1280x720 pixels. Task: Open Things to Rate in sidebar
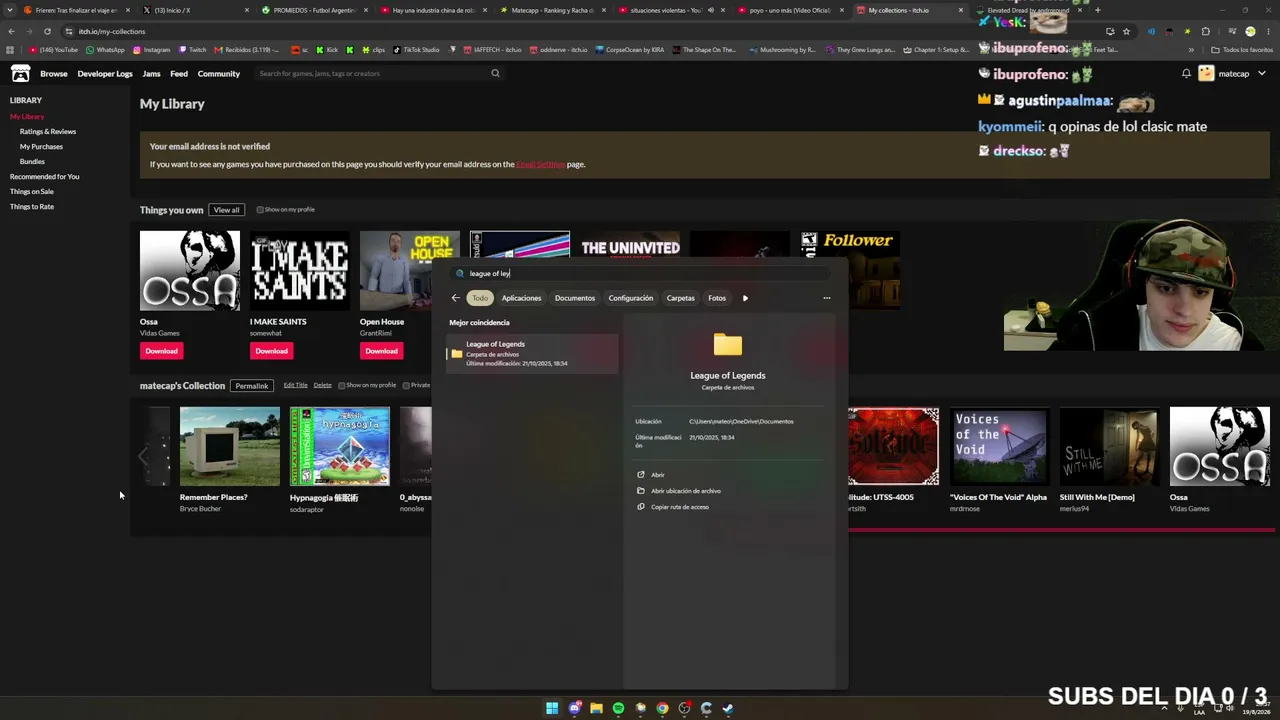click(x=32, y=206)
